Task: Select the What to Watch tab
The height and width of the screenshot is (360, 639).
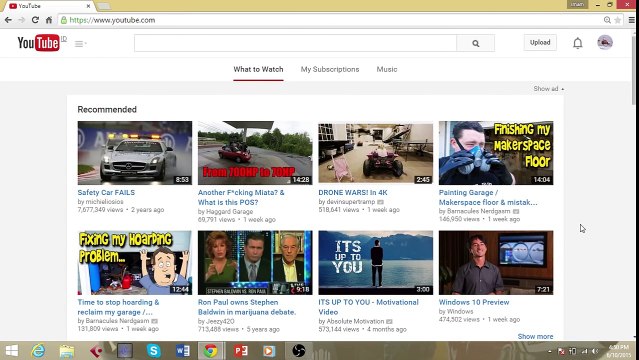Action: (x=258, y=69)
